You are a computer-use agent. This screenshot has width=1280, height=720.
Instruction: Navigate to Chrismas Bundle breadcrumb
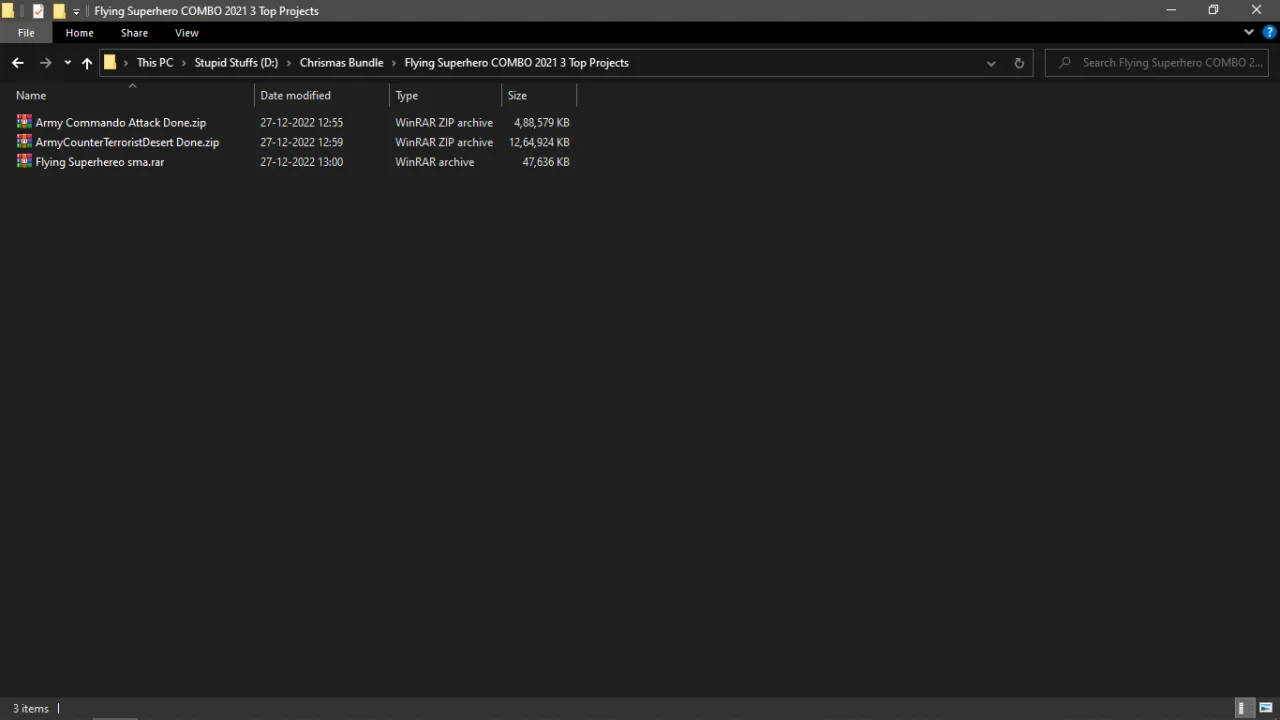click(341, 62)
